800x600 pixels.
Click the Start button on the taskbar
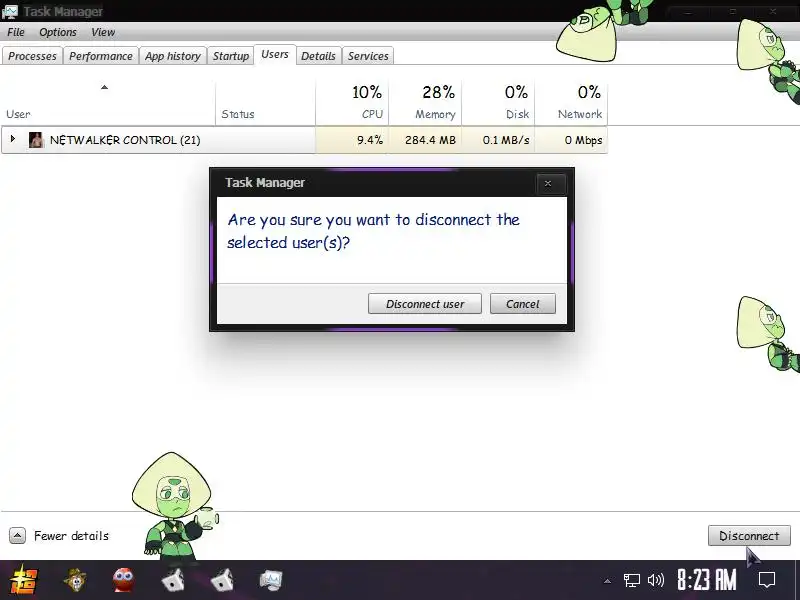pos(24,580)
